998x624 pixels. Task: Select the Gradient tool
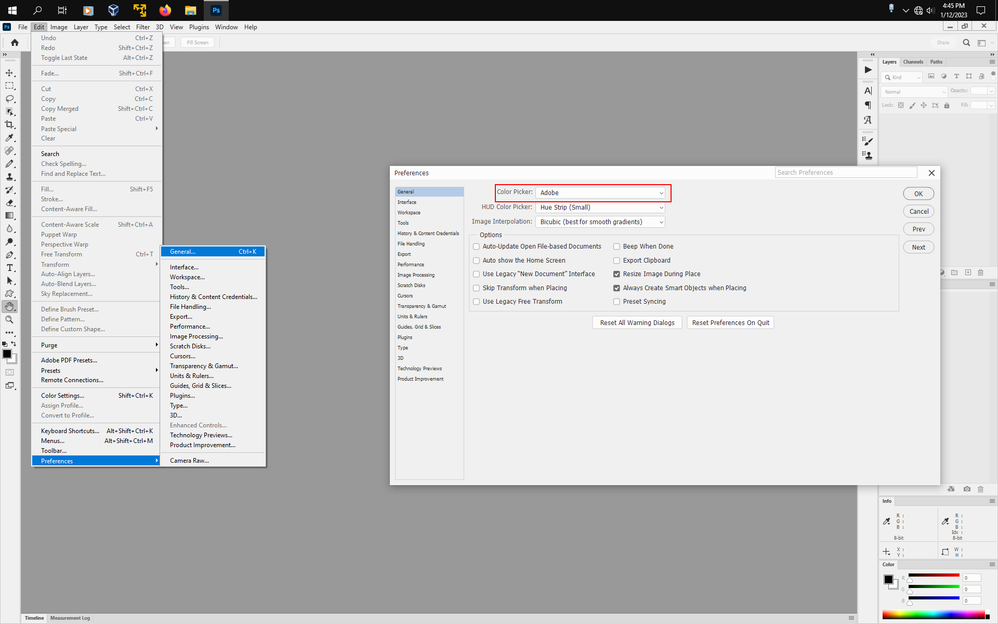pos(10,216)
